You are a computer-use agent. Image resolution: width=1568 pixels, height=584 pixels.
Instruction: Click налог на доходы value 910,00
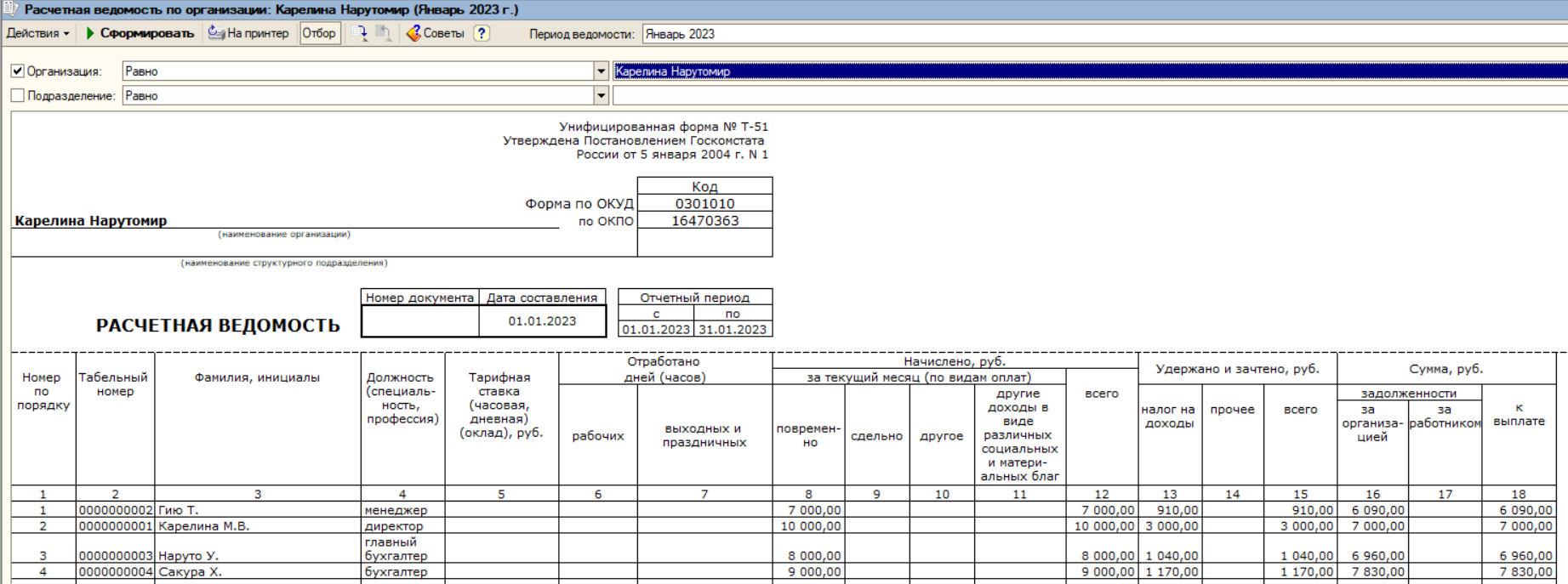click(x=1170, y=510)
